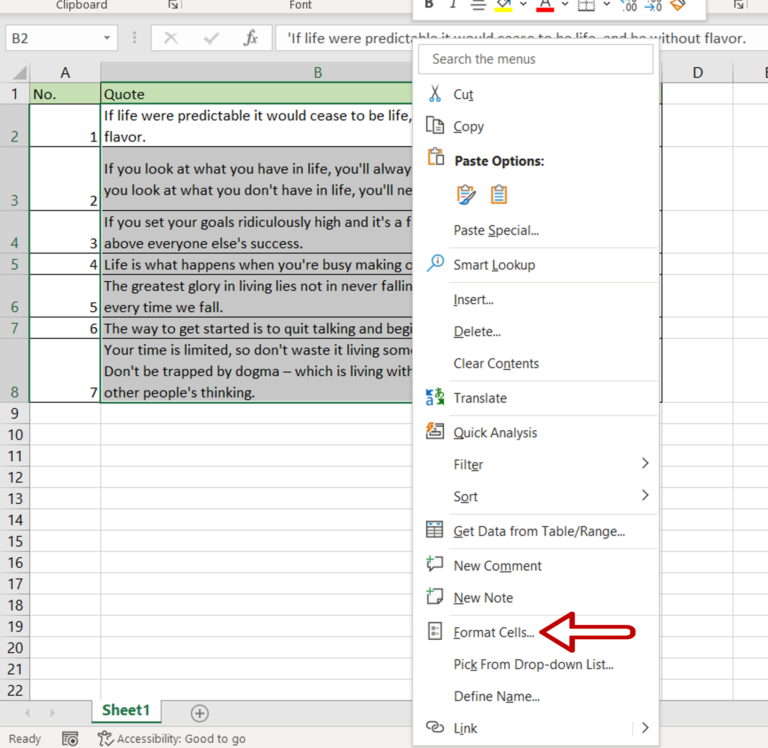Expand the Link submenu arrow
The width and height of the screenshot is (768, 748).
tap(644, 728)
